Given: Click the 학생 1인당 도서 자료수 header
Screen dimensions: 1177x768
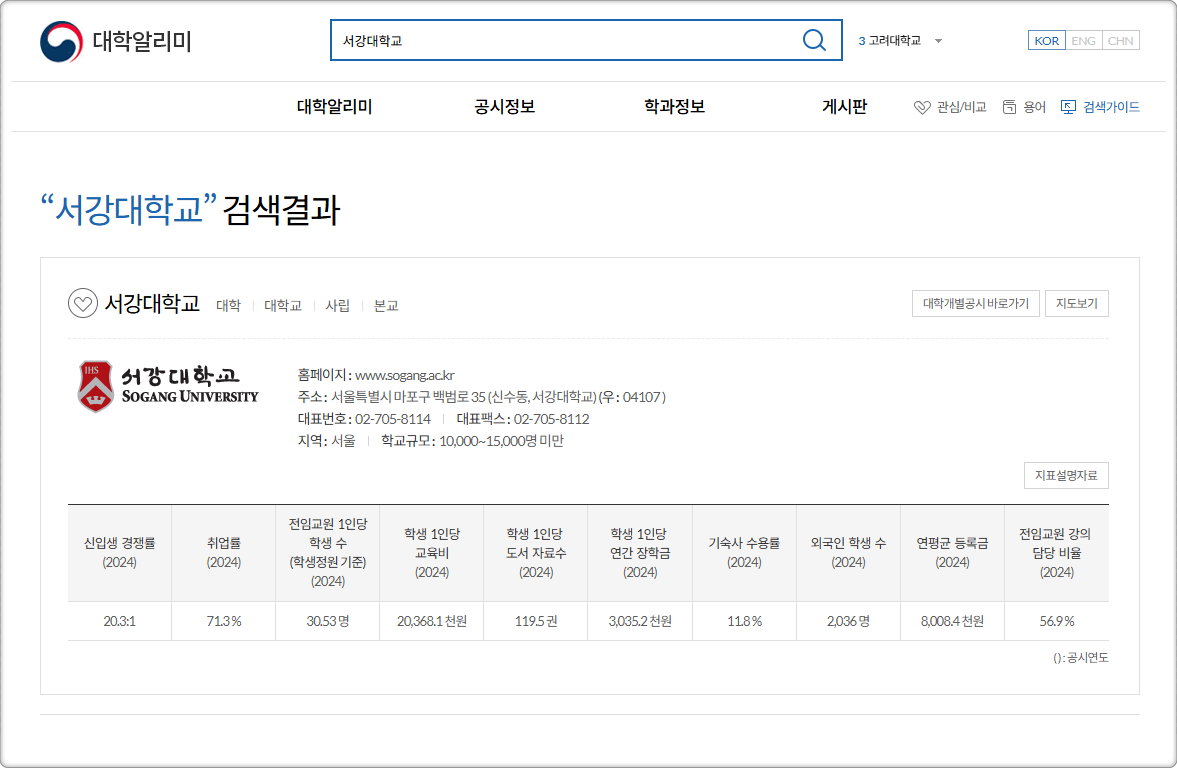Looking at the screenshot, I should [536, 553].
